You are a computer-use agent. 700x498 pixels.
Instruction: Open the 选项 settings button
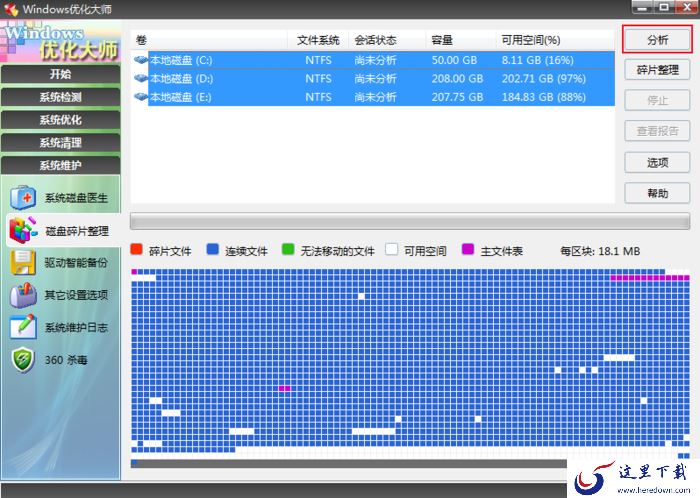tap(657, 162)
